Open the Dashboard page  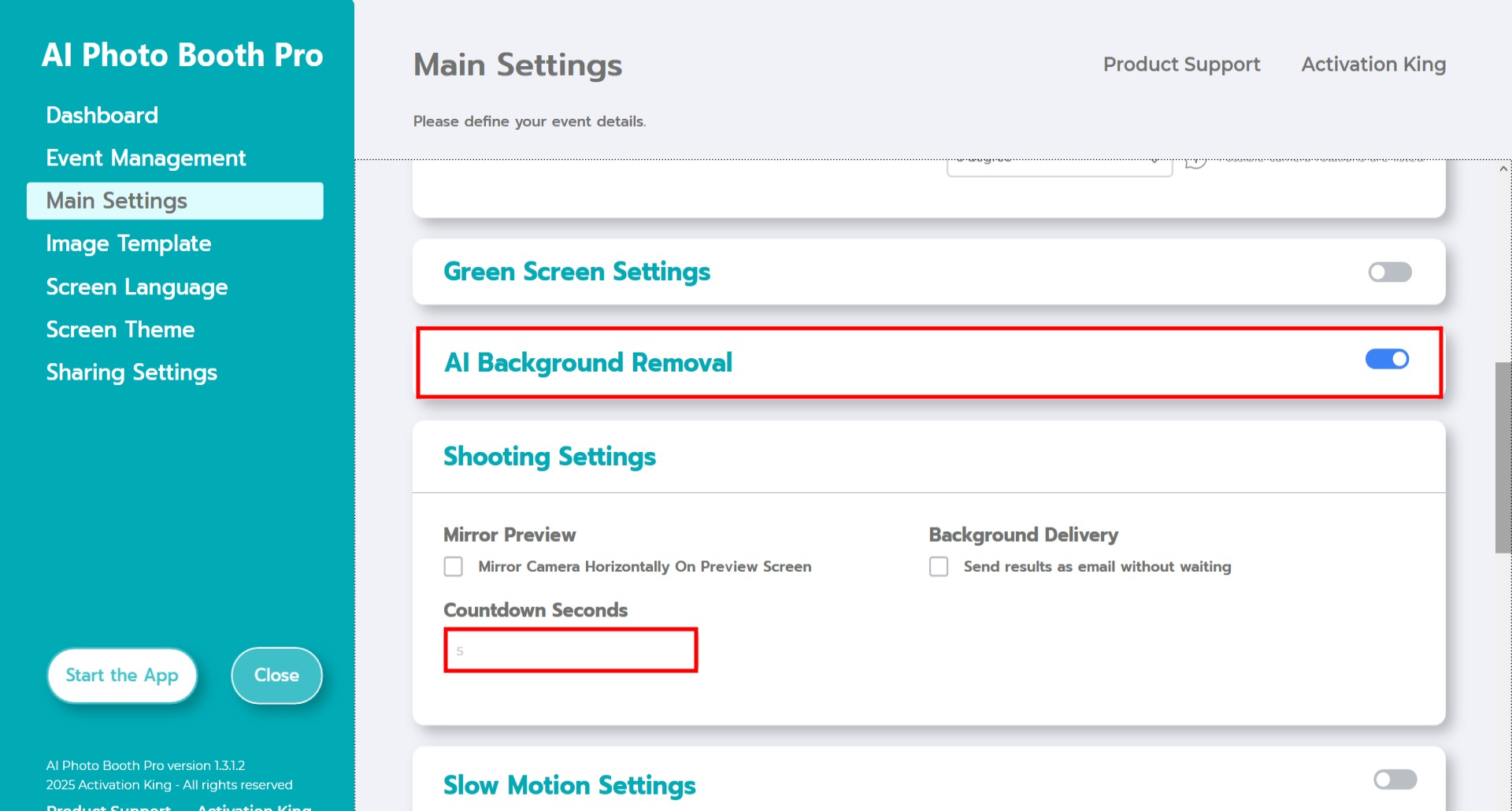tap(102, 116)
